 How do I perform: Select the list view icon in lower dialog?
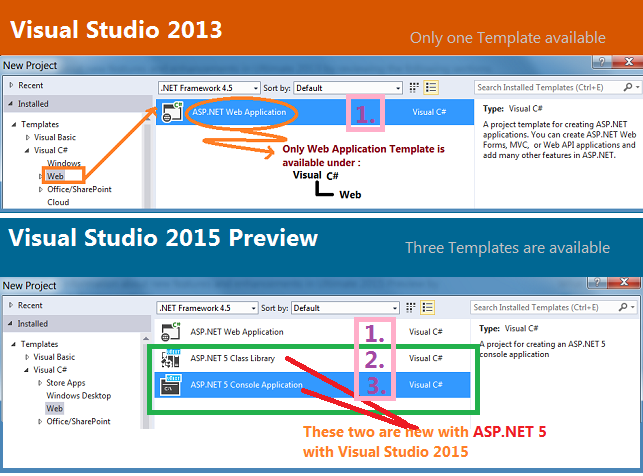[428, 307]
